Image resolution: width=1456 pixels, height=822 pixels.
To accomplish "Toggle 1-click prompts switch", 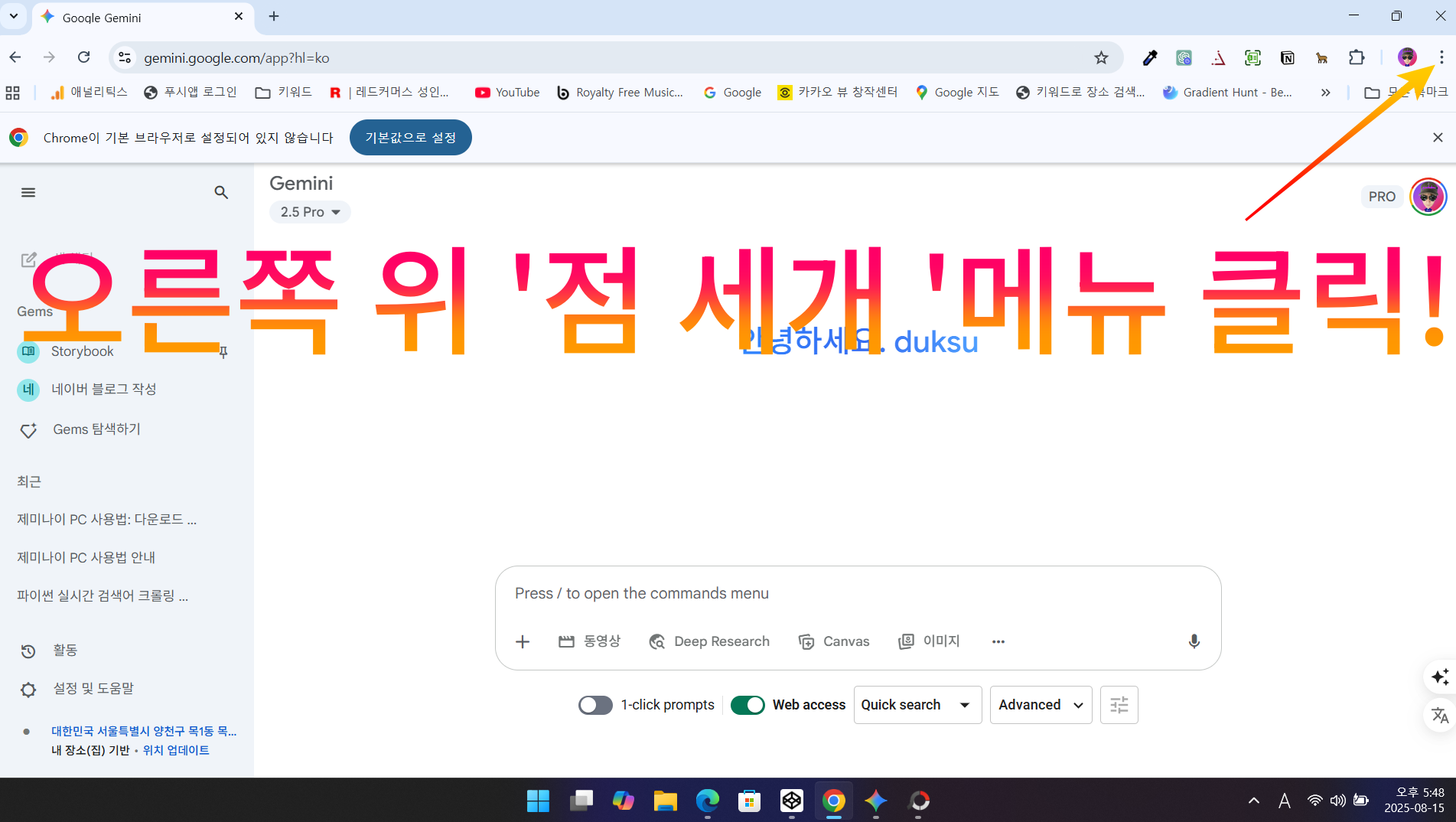I will point(595,705).
